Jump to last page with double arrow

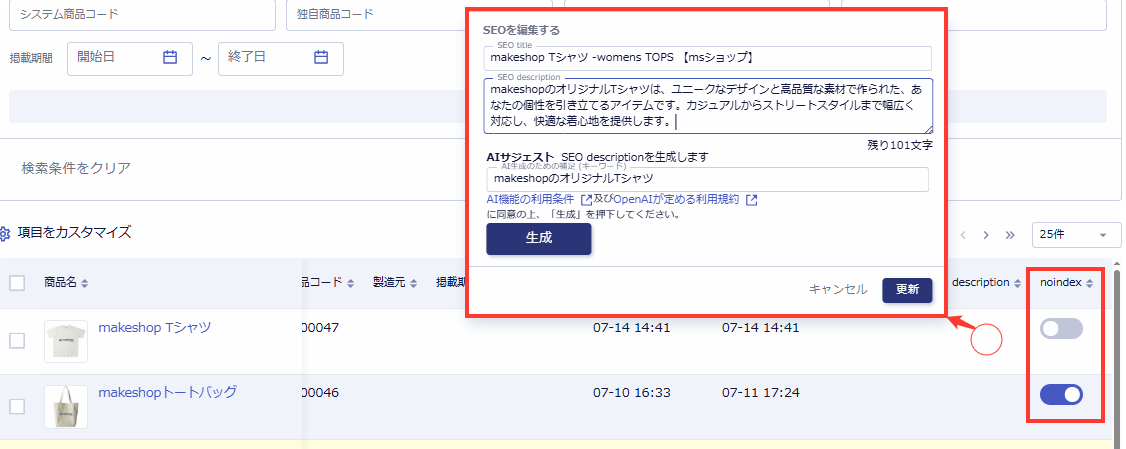click(x=1010, y=235)
